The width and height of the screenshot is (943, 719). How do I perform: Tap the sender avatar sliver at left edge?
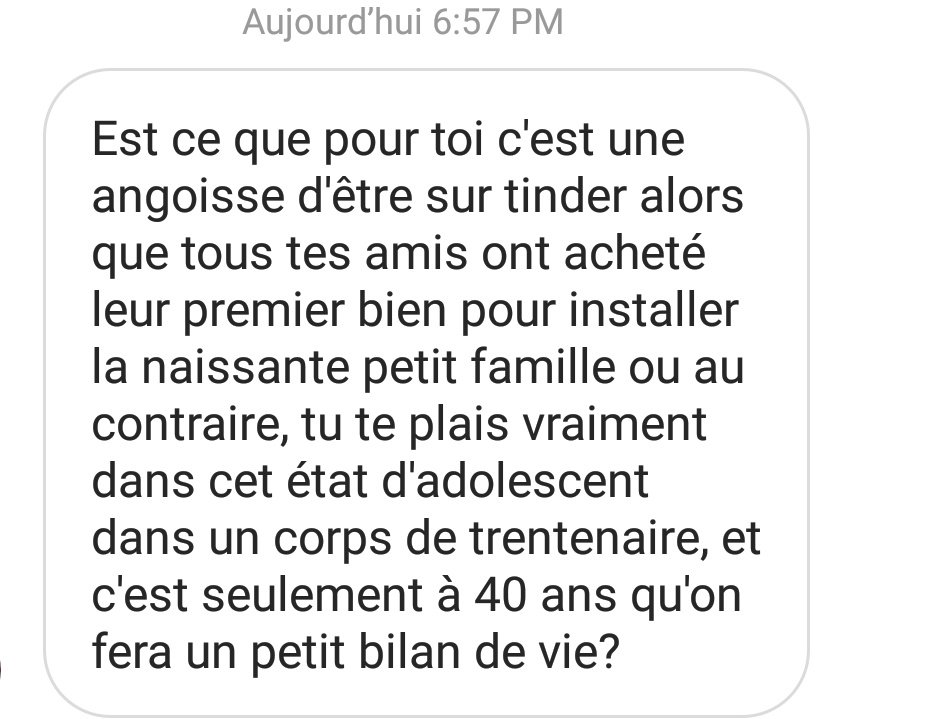pos(1,669)
